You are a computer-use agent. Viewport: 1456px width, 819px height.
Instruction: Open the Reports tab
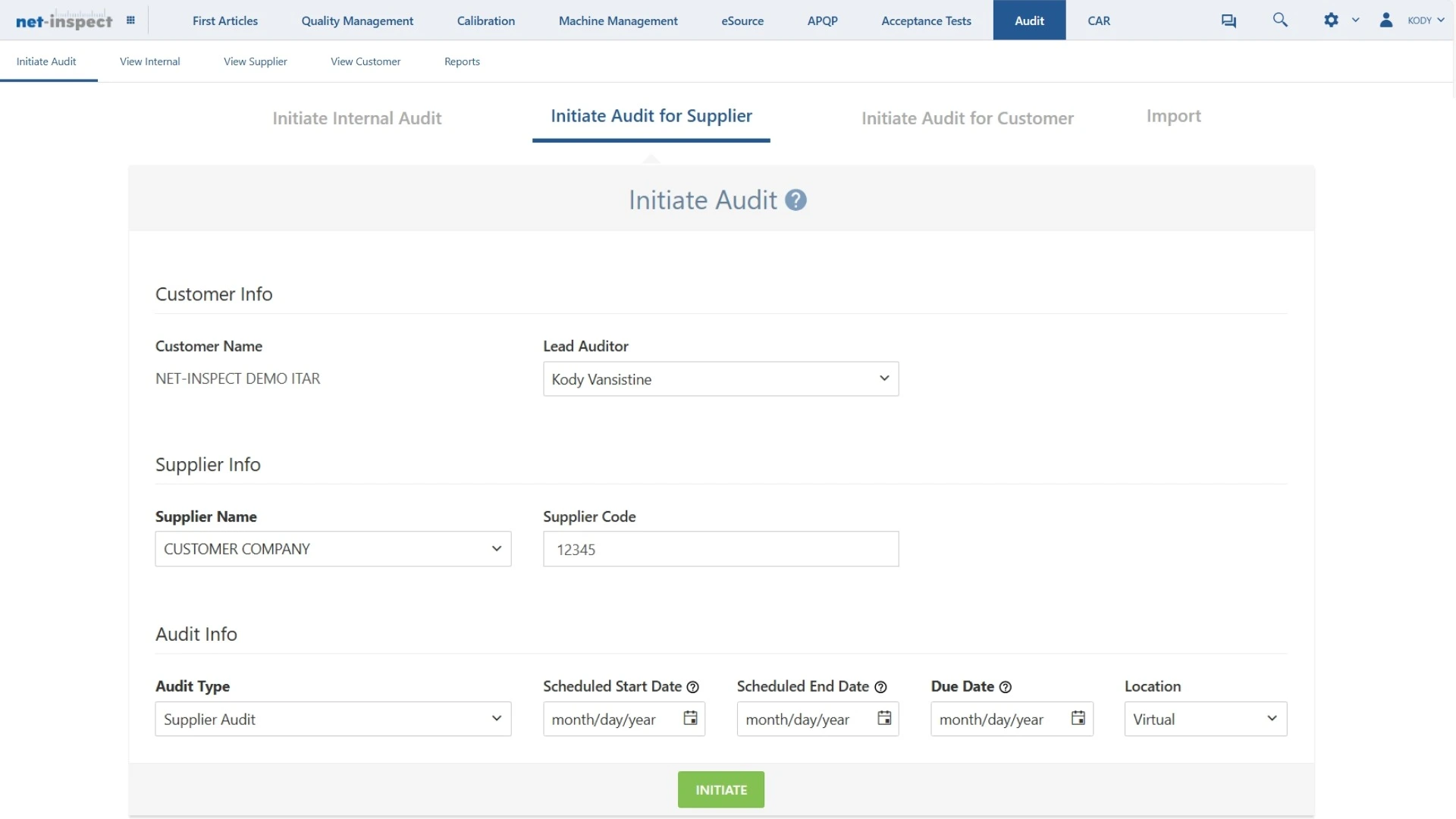[462, 61]
